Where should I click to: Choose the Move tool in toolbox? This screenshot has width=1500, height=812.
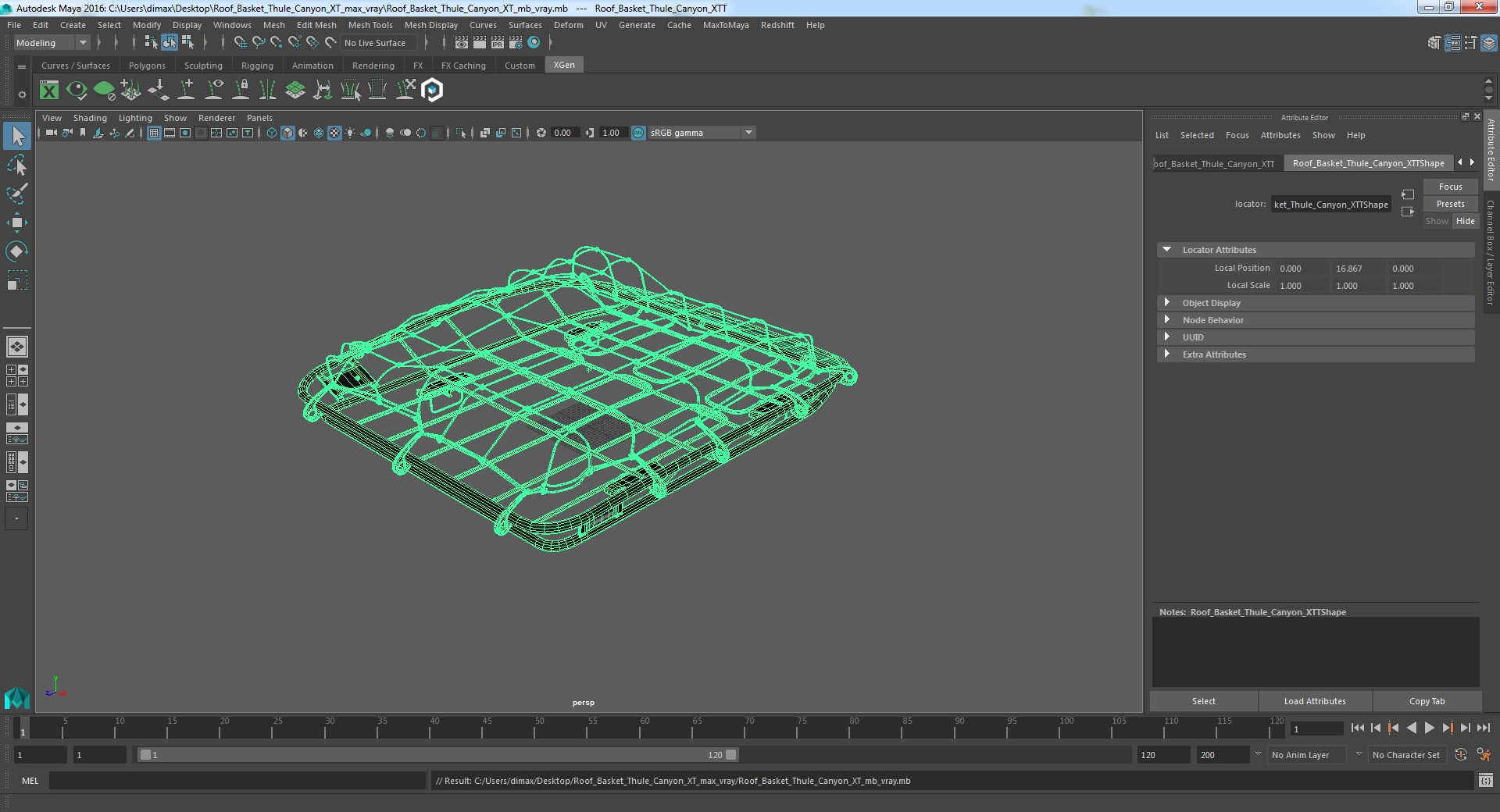click(x=16, y=223)
